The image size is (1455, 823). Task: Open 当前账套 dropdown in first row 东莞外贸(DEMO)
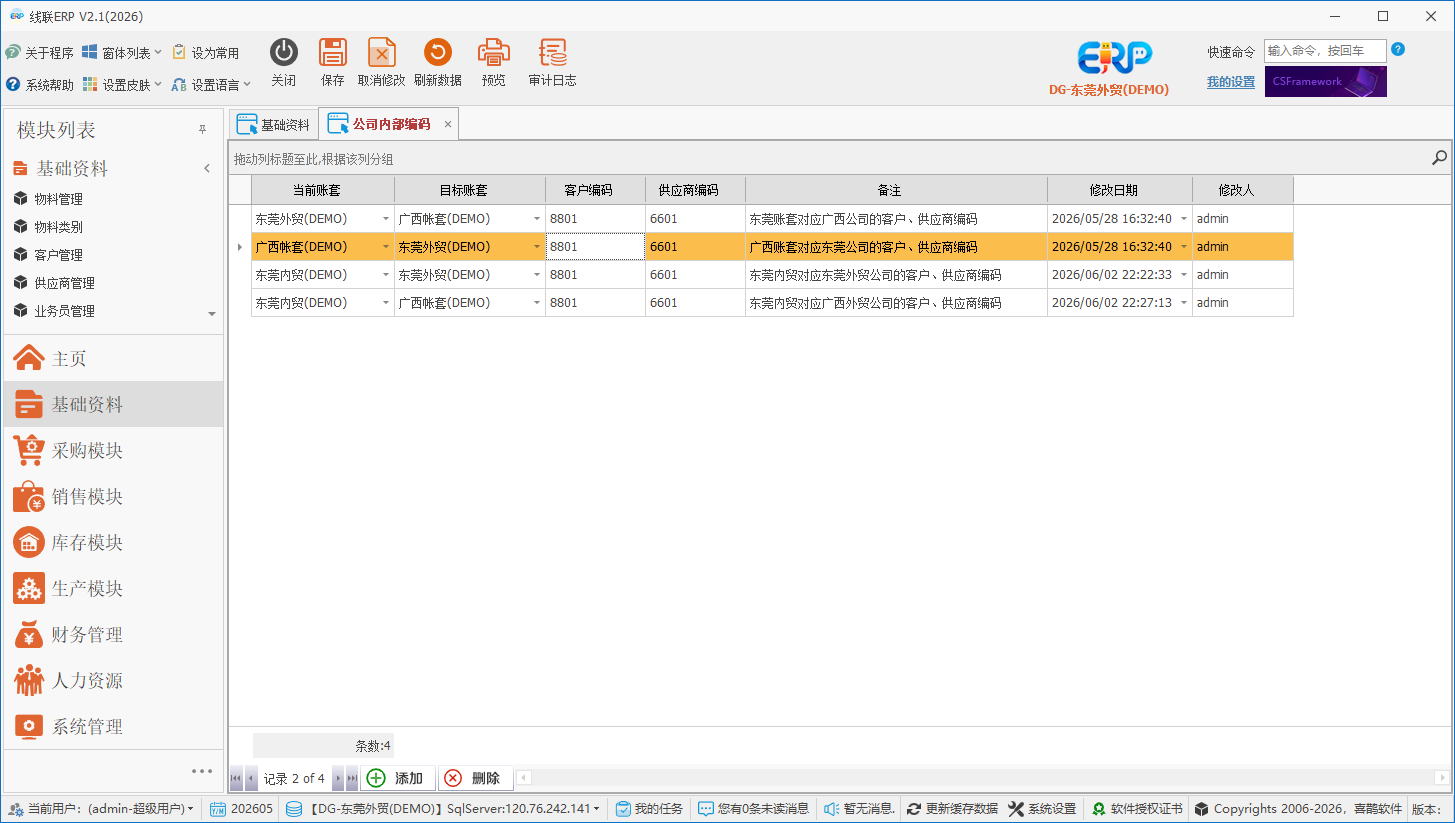[x=386, y=219]
